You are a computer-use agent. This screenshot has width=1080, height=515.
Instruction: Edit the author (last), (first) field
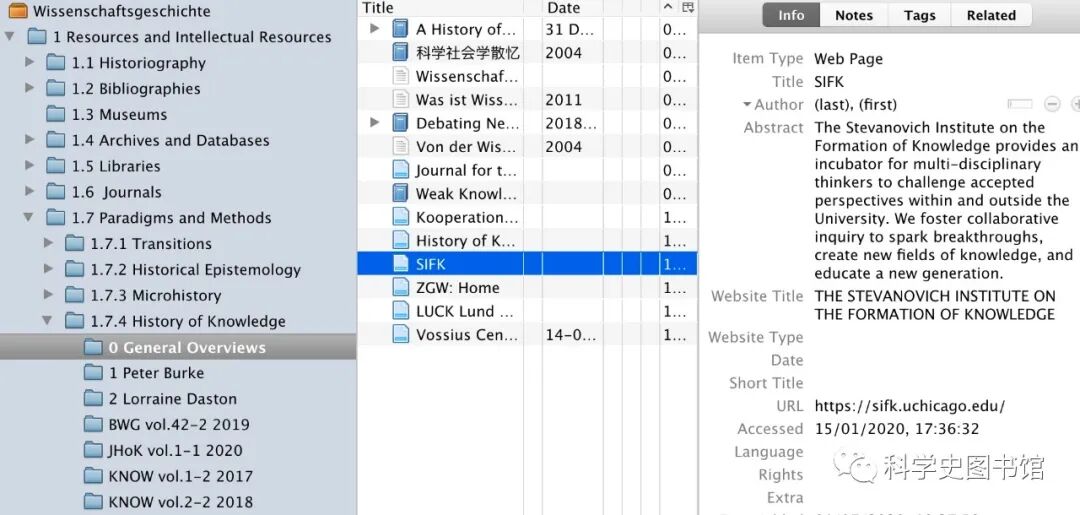coord(855,105)
